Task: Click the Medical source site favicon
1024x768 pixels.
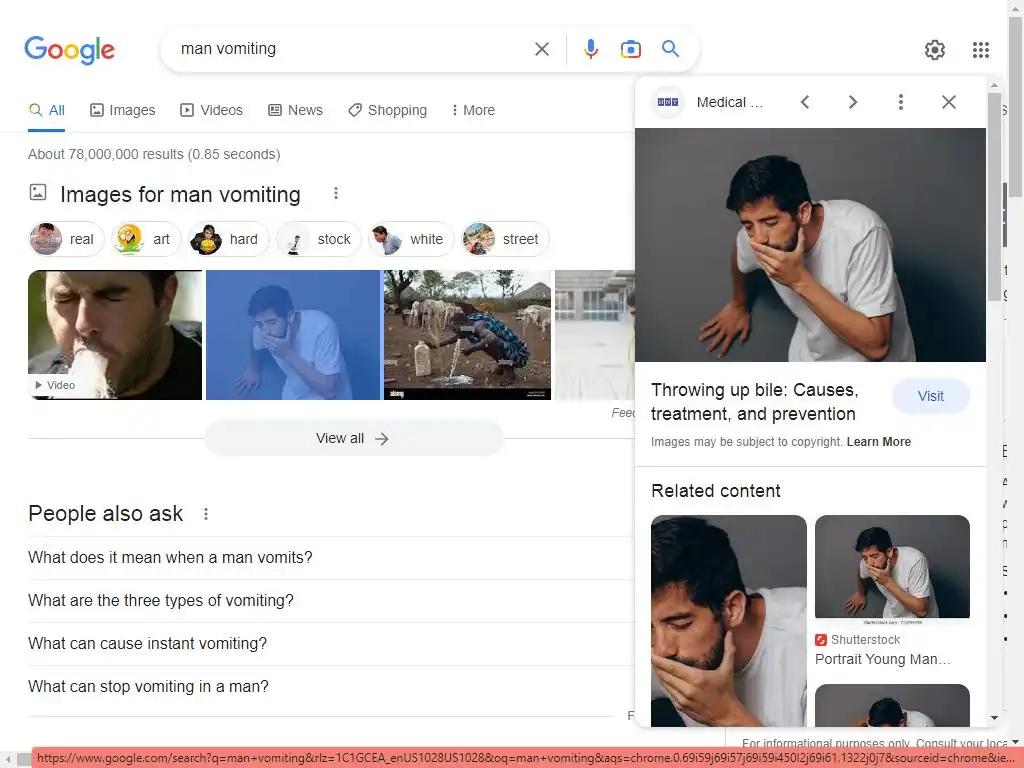Action: coord(667,102)
